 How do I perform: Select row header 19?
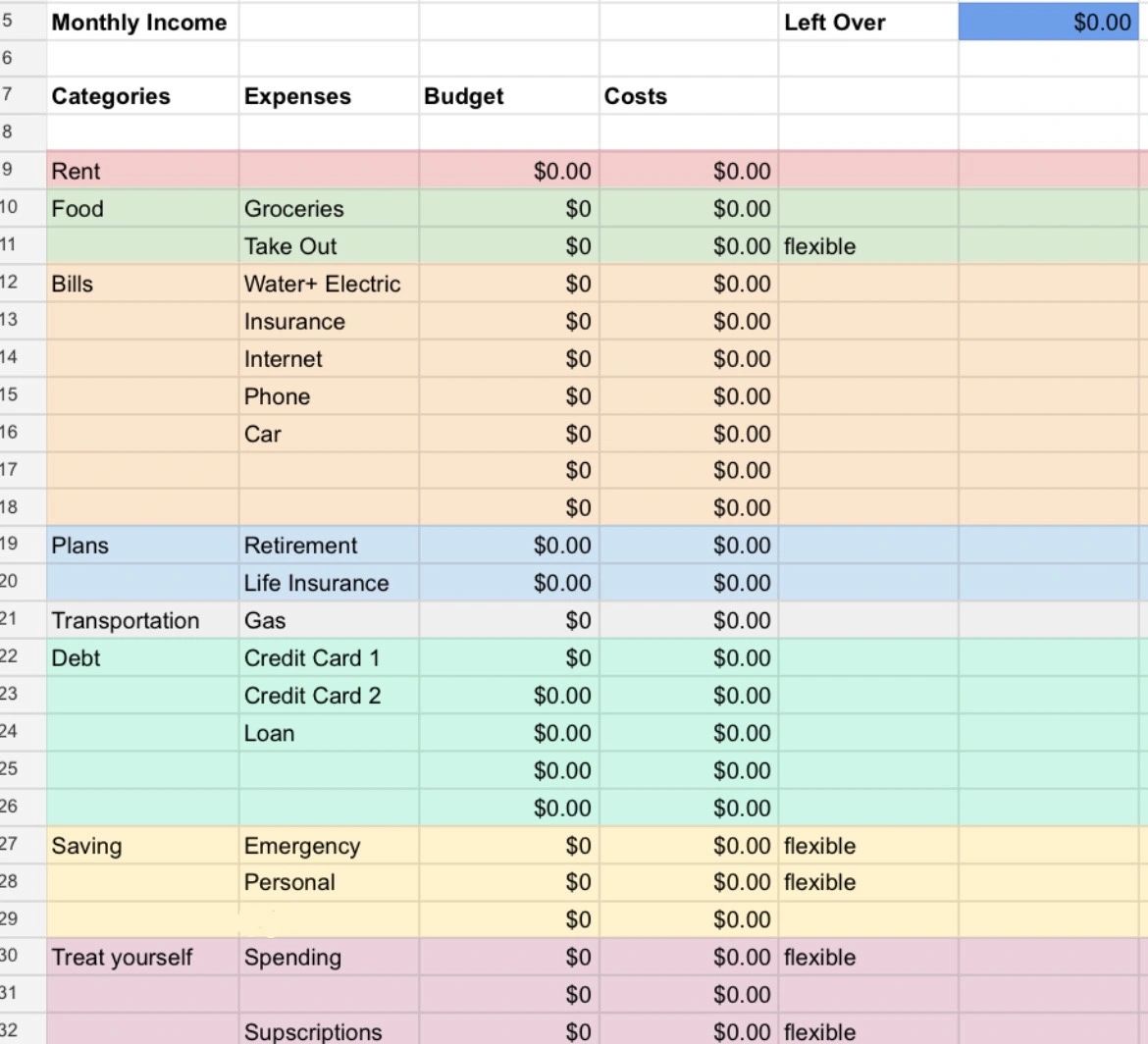(23, 544)
